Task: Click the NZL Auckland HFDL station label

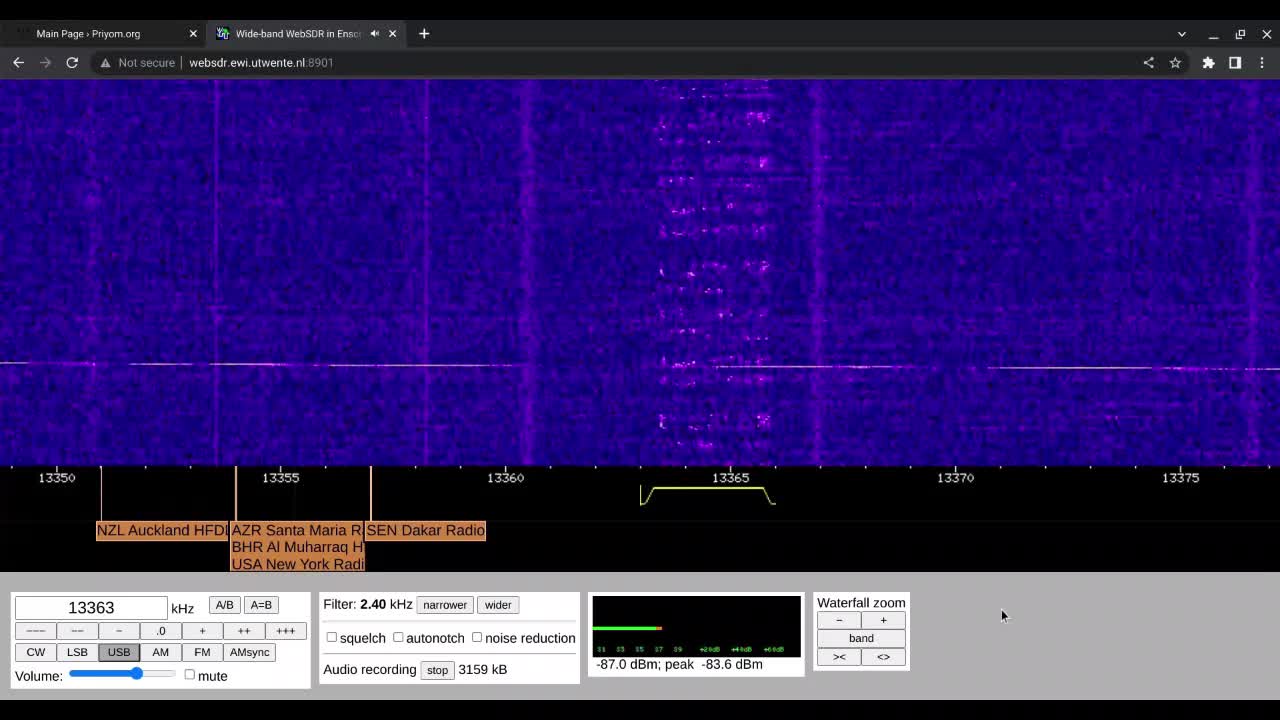Action: point(162,530)
